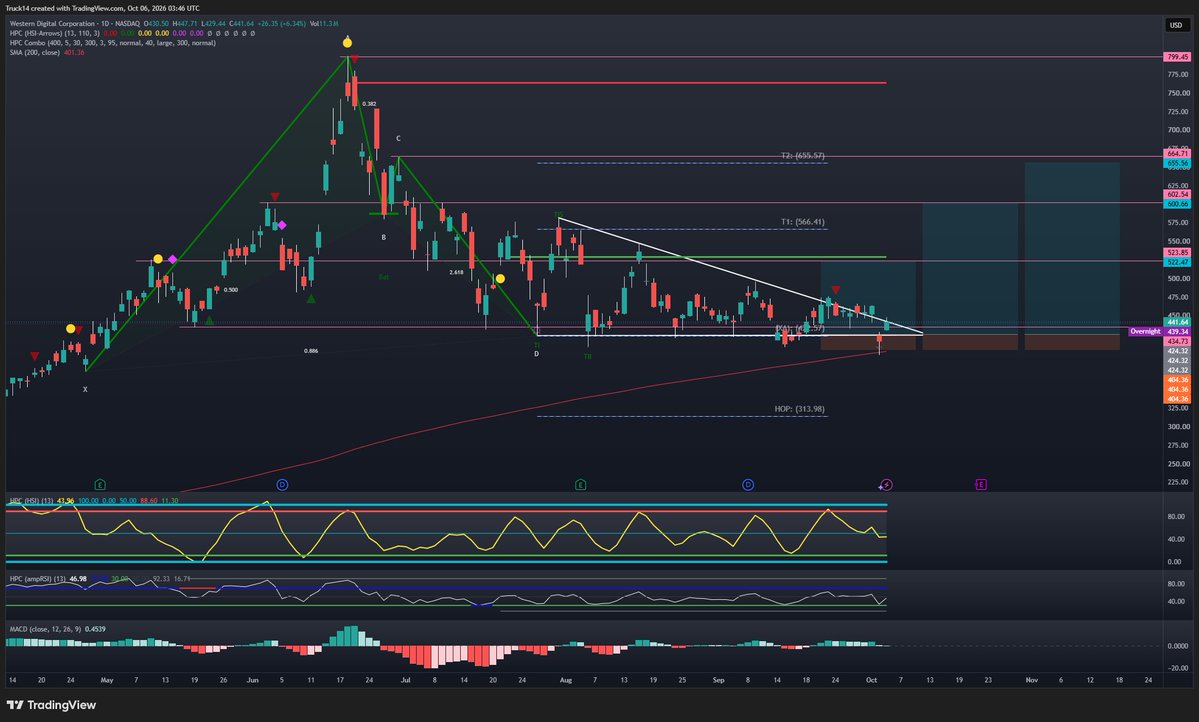Click the 434.73 pink price label
This screenshot has width=1199, height=722.
(1178, 341)
